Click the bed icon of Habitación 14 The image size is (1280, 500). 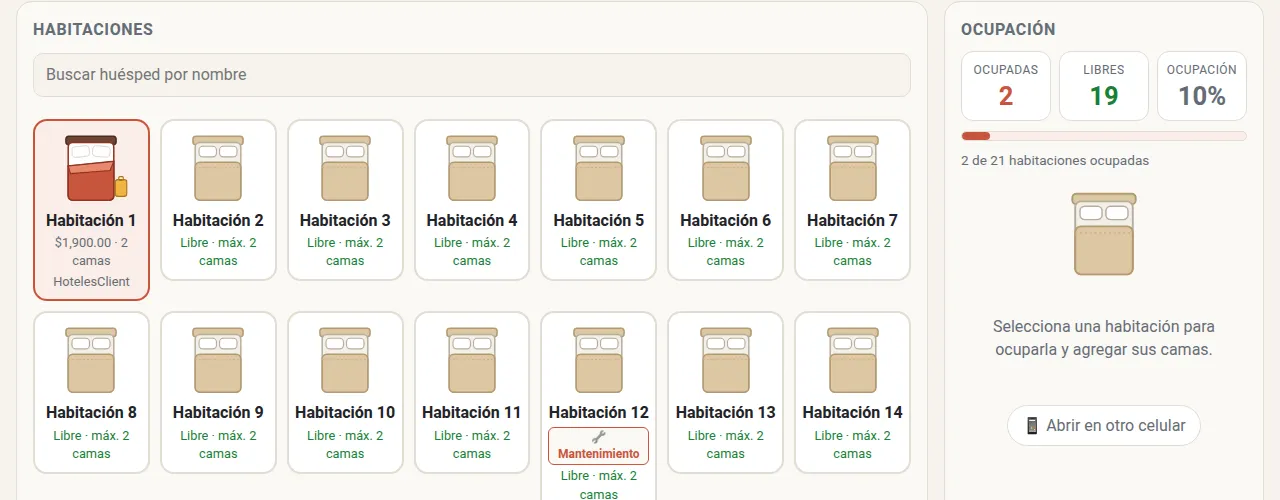pyautogui.click(x=853, y=360)
